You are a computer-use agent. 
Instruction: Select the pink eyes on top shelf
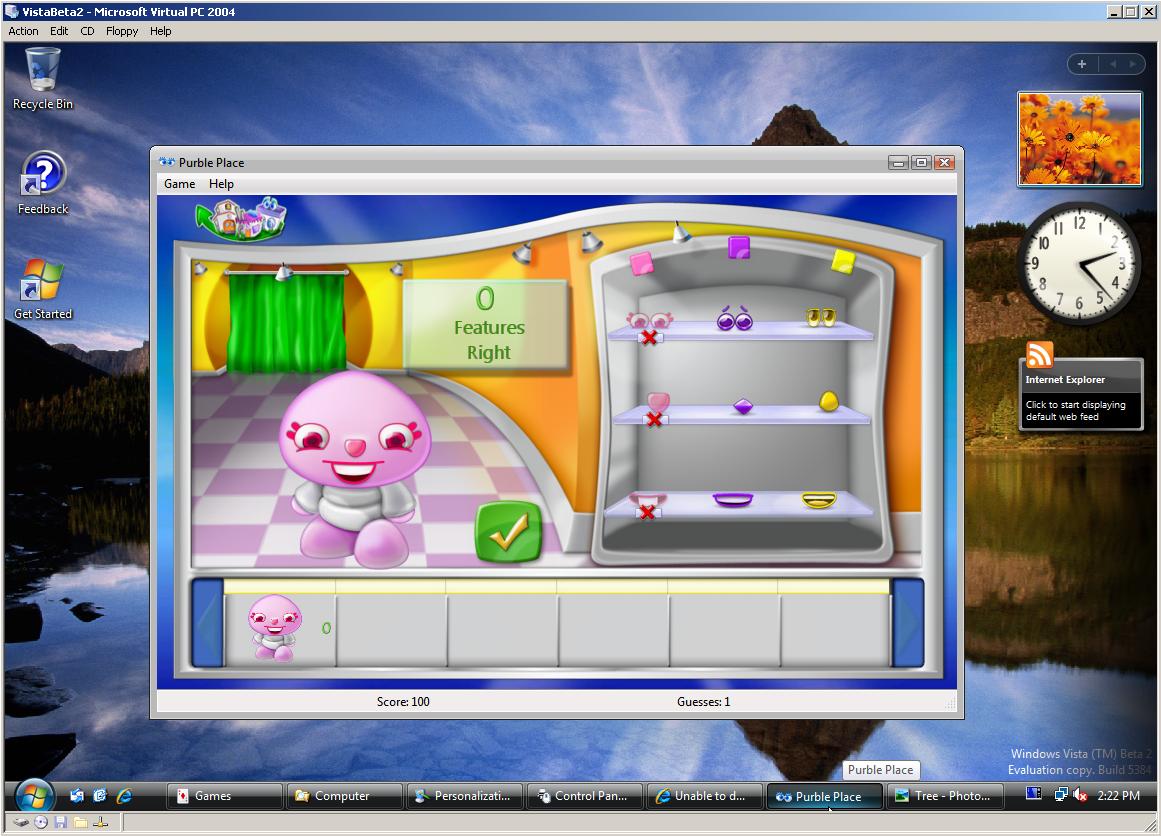pos(649,321)
